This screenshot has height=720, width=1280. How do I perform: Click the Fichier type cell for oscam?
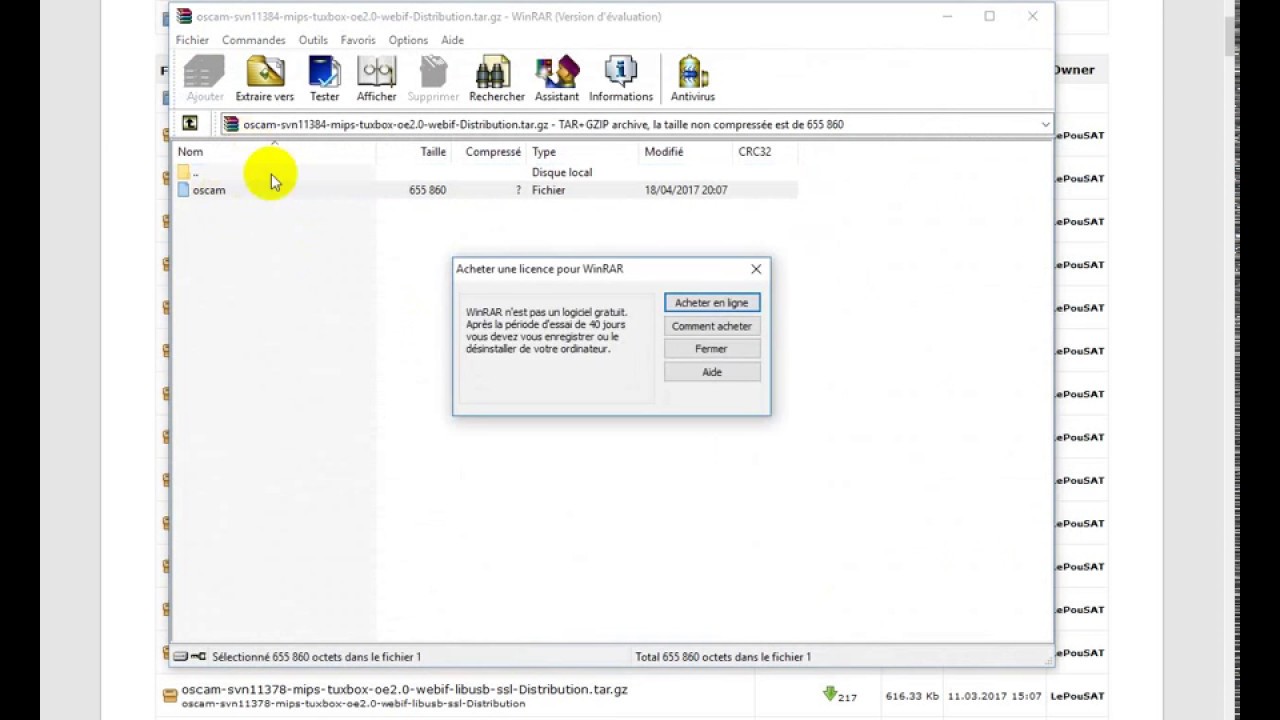tap(548, 190)
